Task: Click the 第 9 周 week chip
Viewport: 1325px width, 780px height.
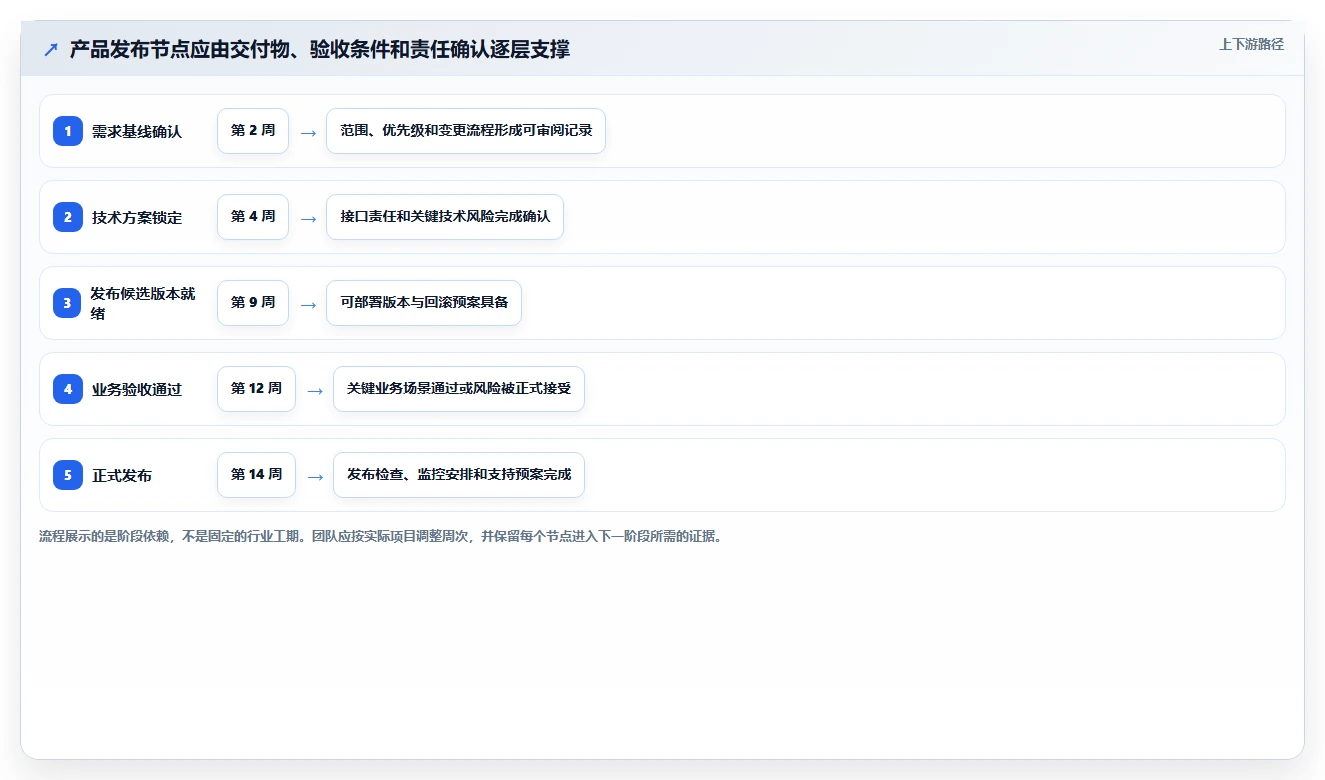Action: [x=253, y=303]
